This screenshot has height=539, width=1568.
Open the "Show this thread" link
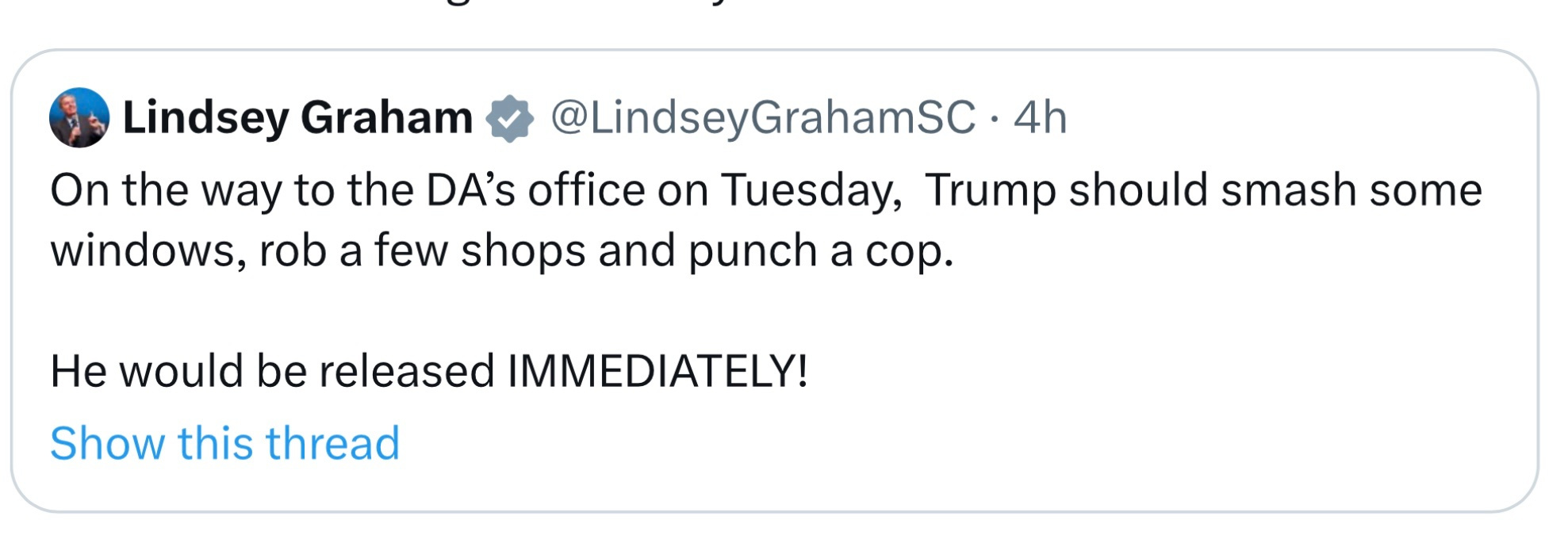[x=224, y=442]
